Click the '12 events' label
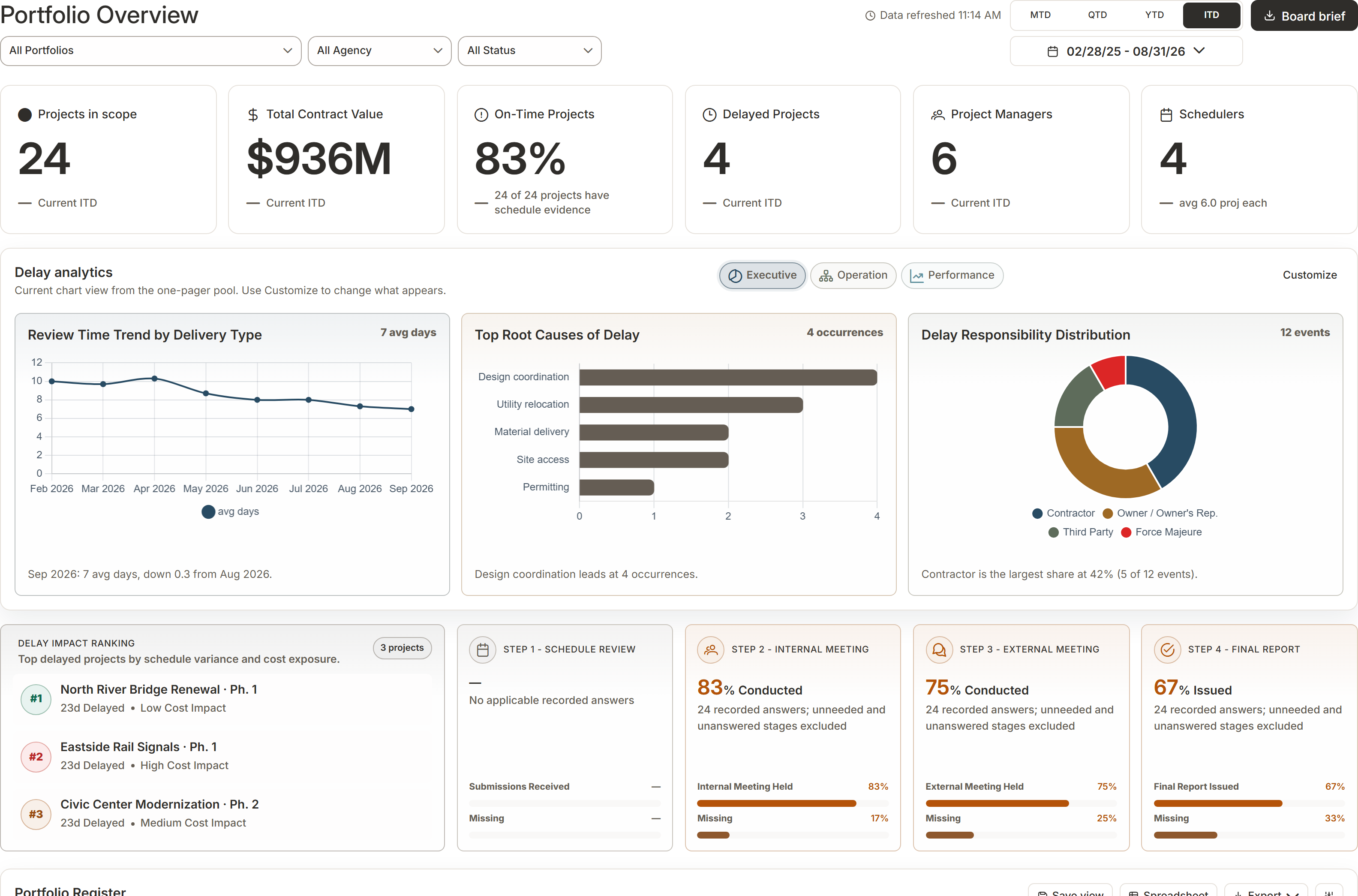 pyautogui.click(x=1305, y=333)
